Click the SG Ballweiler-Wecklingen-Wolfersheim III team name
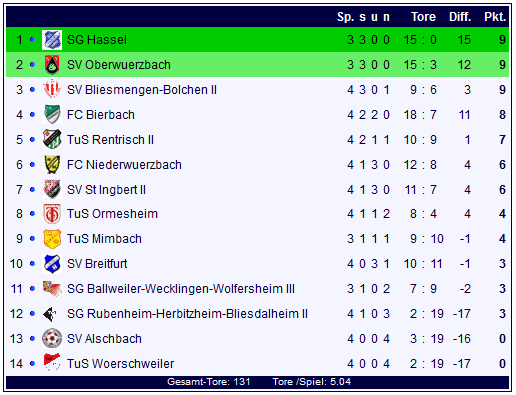The image size is (516, 395). pyautogui.click(x=181, y=289)
